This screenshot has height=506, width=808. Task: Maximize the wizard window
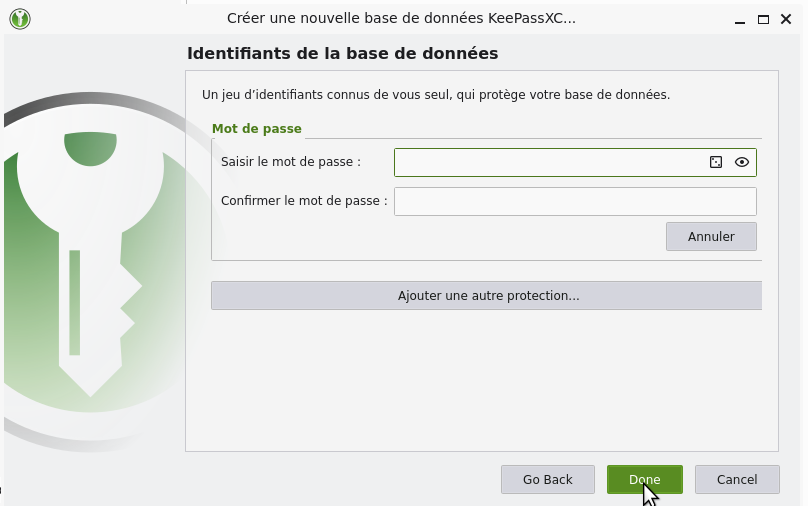763,19
